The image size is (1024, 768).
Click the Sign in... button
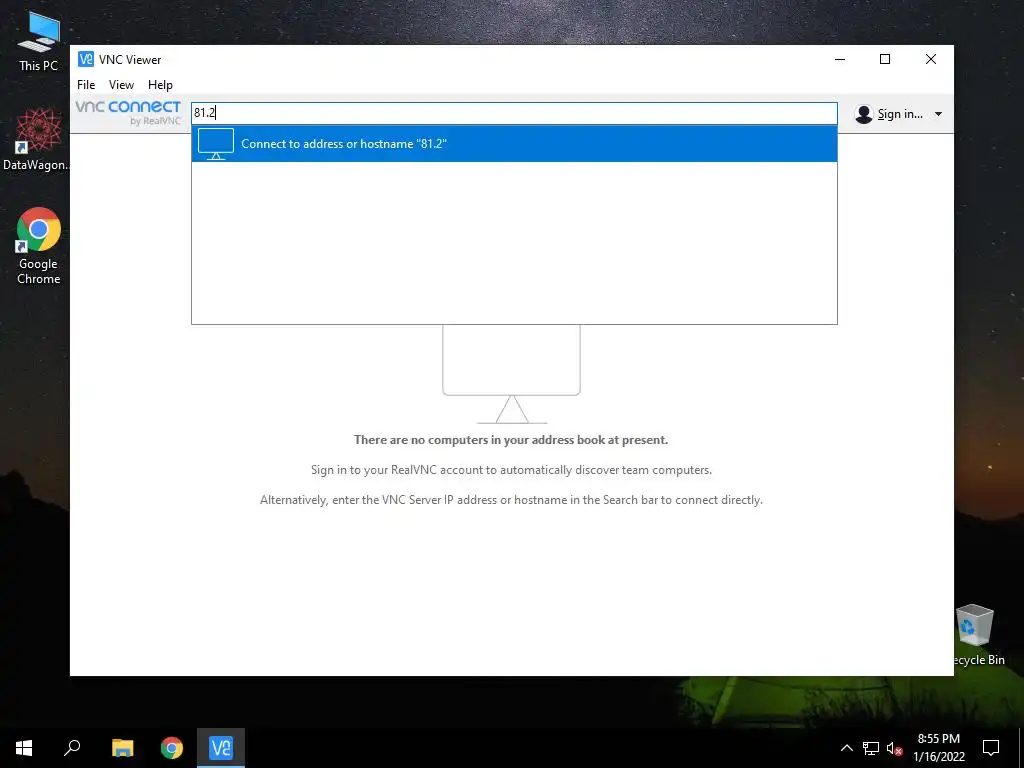(899, 114)
